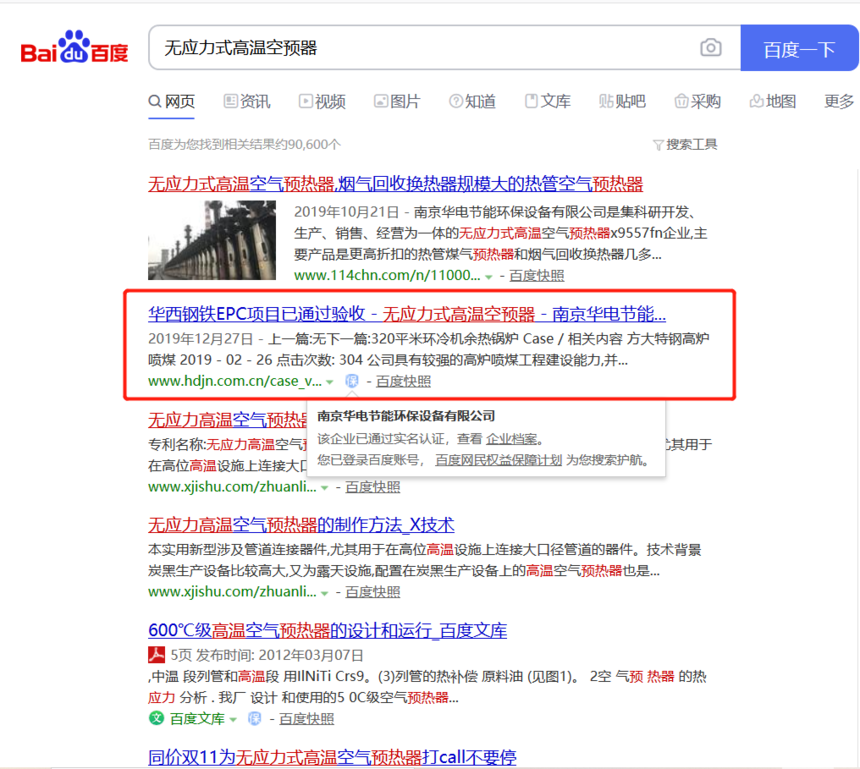Viewport: 860px width, 769px height.
Task: Click result count text 约90,600个
Action: tap(309, 145)
